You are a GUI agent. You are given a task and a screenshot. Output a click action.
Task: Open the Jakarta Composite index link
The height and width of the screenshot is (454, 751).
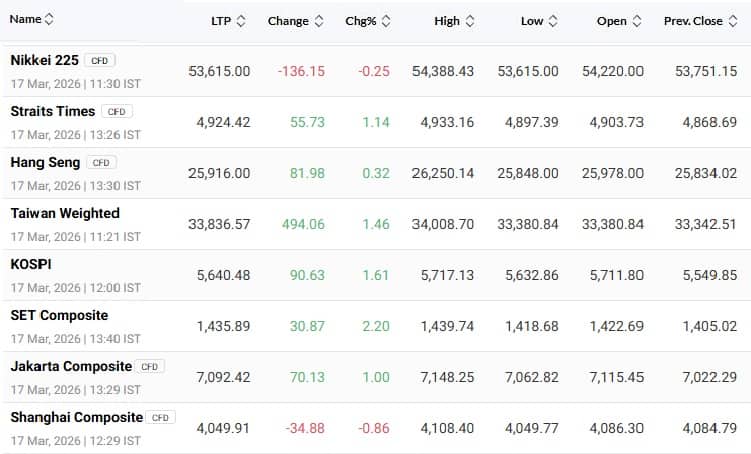[71, 366]
